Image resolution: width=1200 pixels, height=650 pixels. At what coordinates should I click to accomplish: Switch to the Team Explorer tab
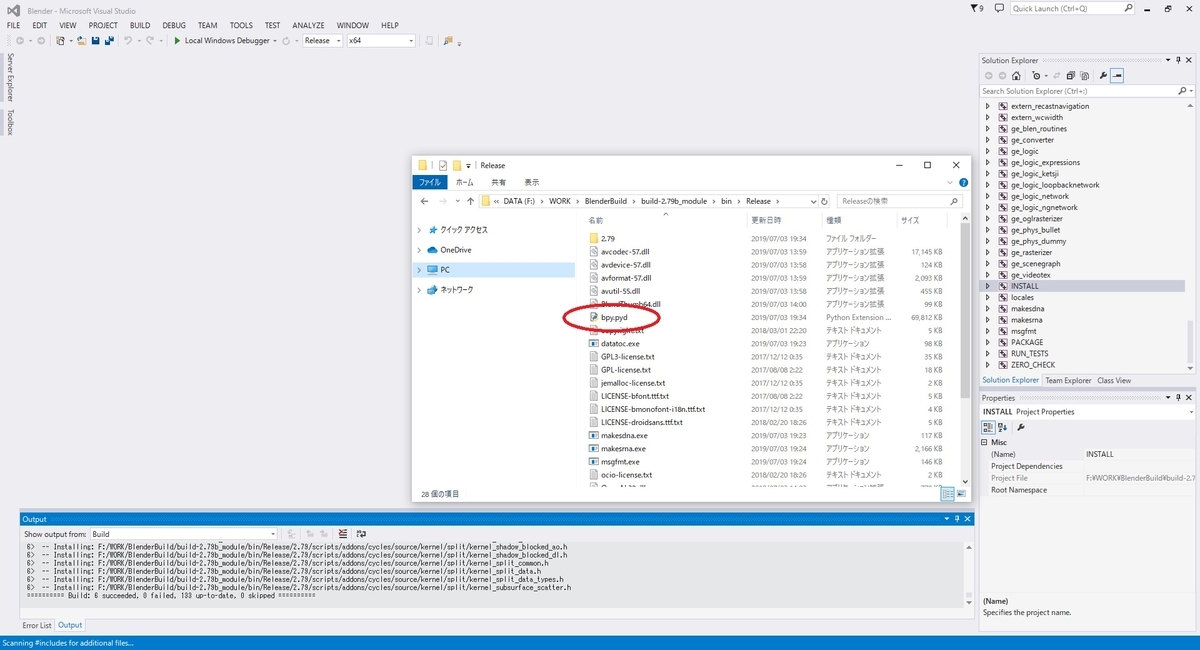pos(1068,380)
